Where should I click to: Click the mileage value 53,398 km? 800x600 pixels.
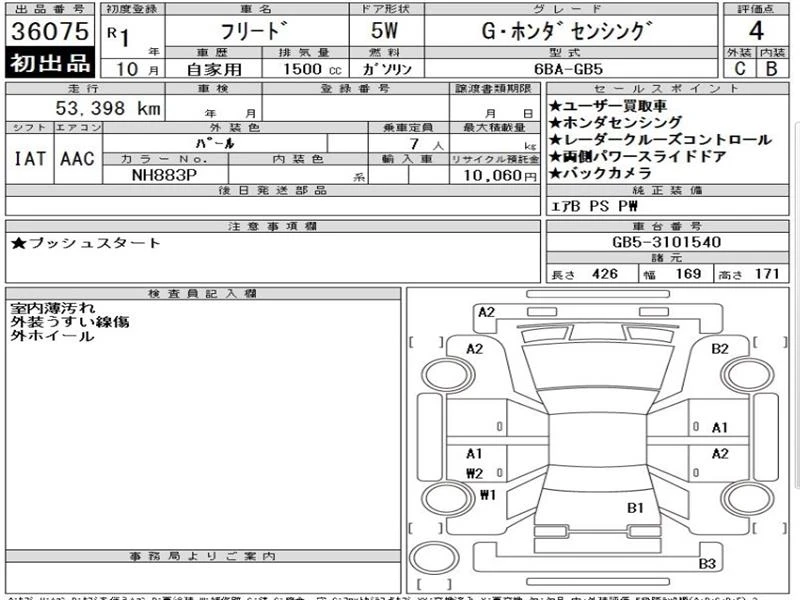[x=108, y=108]
